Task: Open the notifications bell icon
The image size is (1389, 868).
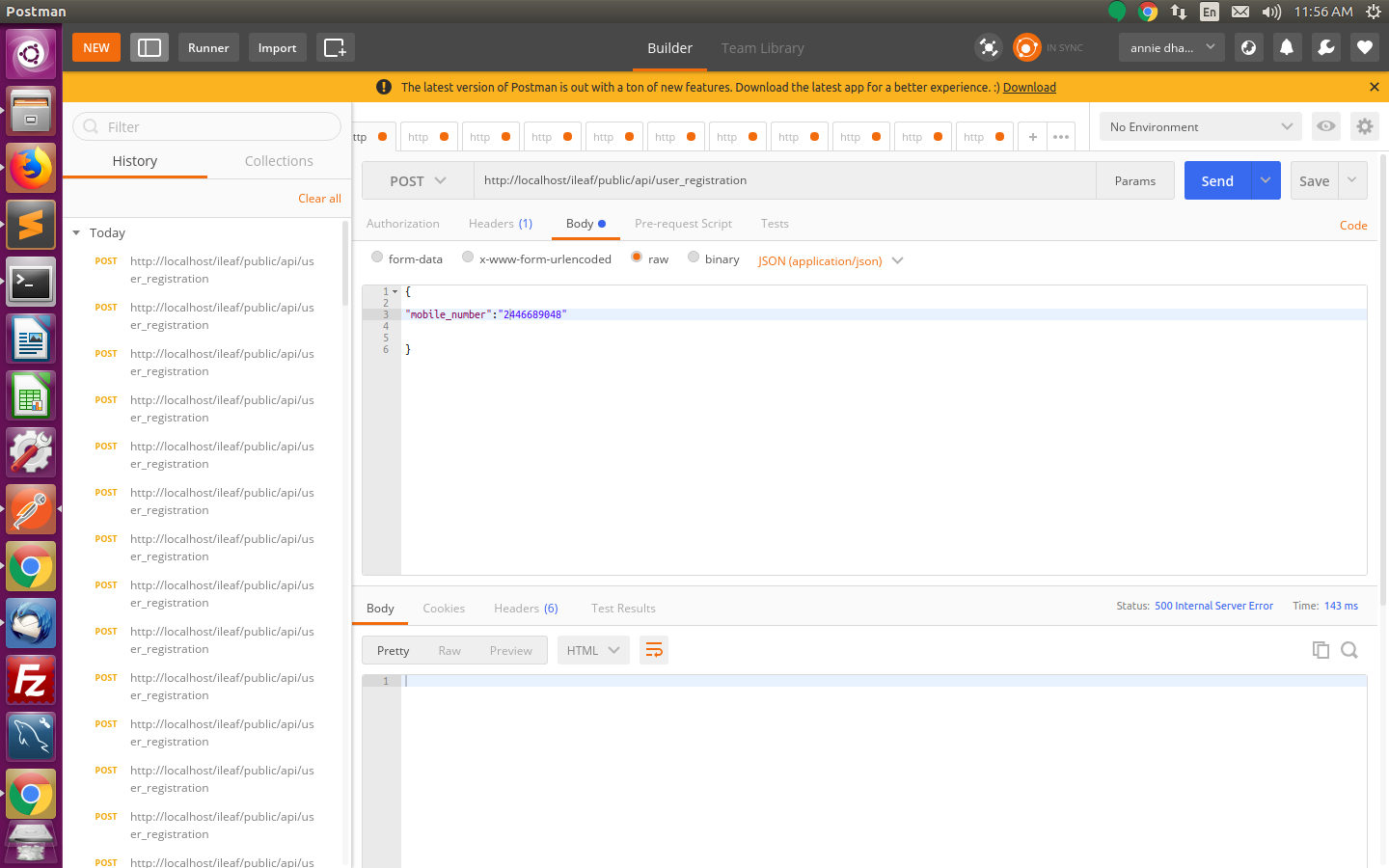Action: pyautogui.click(x=1287, y=47)
